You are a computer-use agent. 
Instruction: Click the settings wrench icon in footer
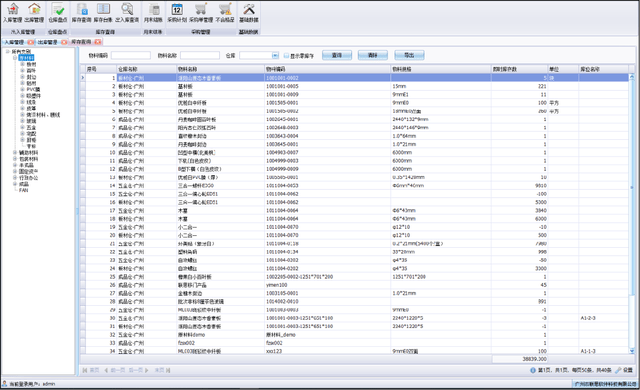[618, 370]
